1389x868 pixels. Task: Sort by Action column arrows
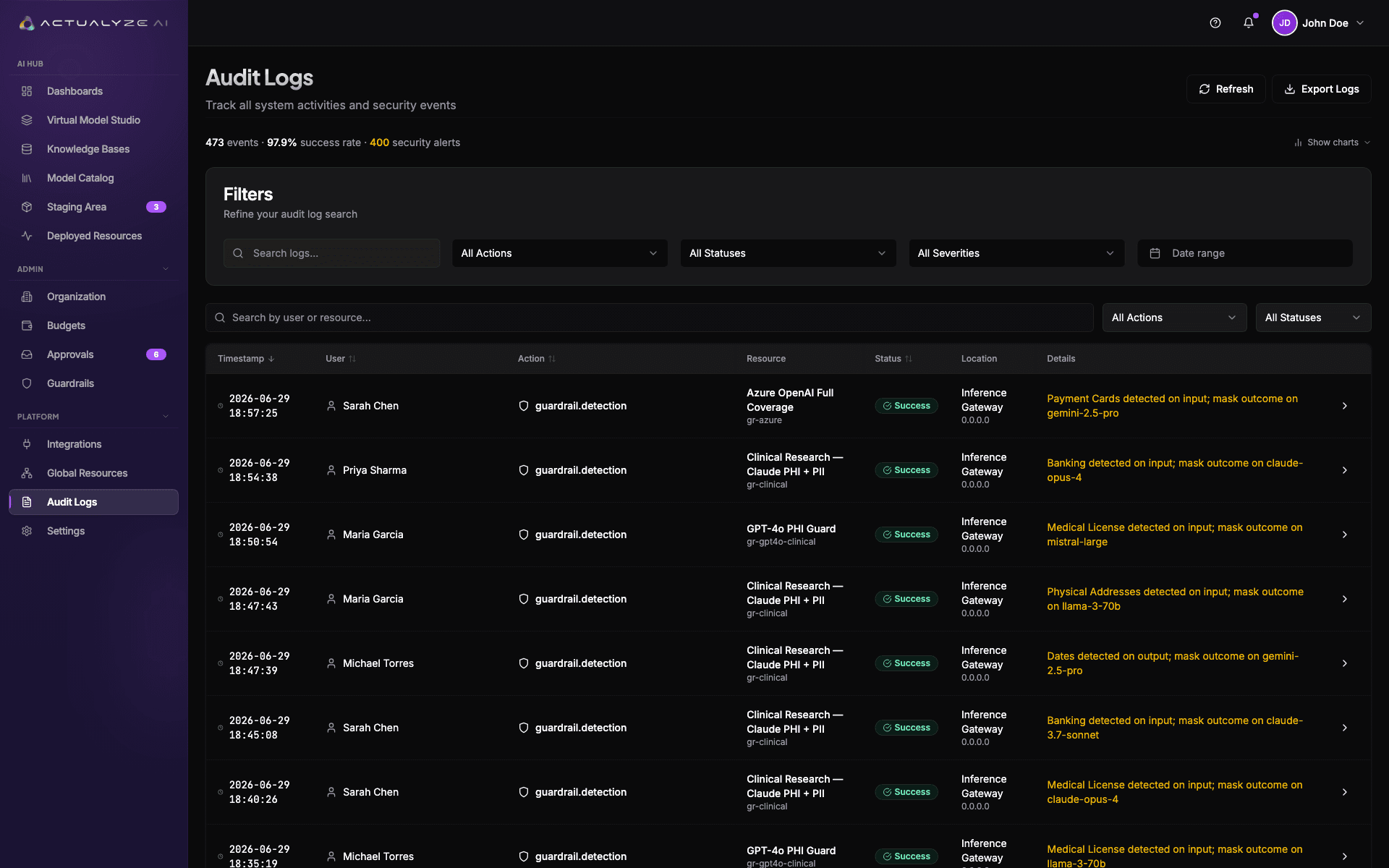[552, 359]
